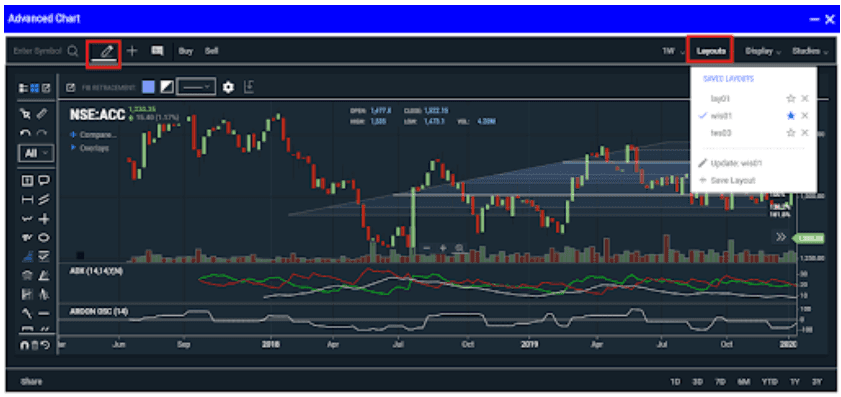841x397 pixels.
Task: Open the All tools filter dropdown
Action: click(x=35, y=153)
